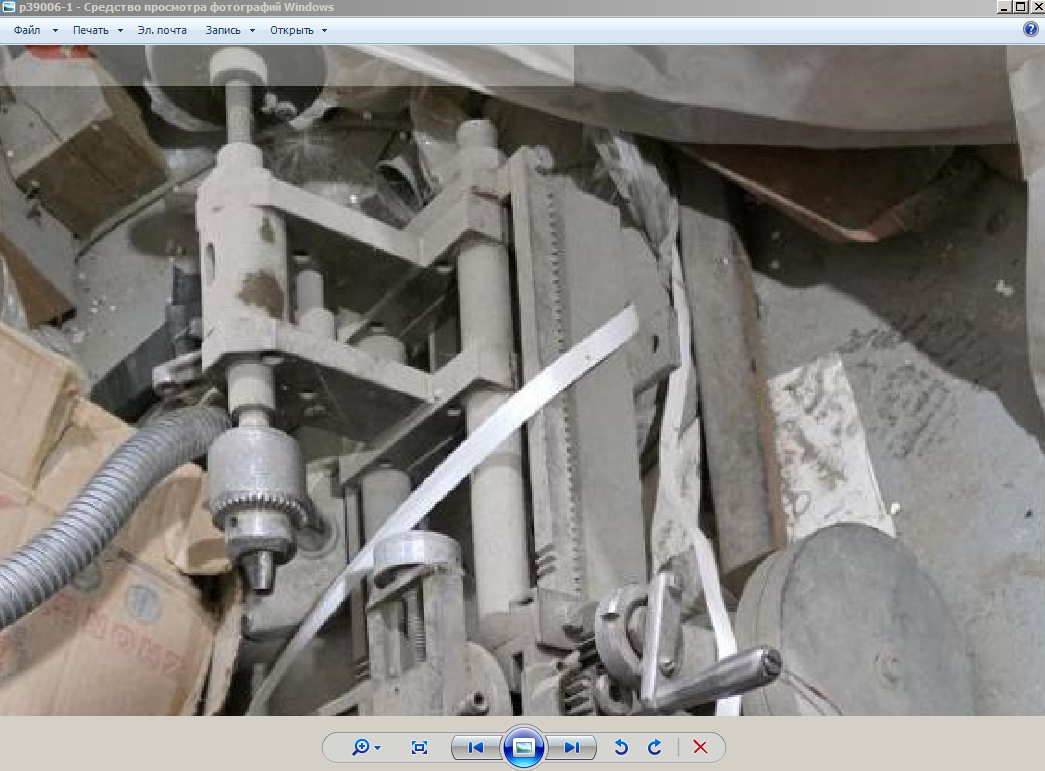Image resolution: width=1045 pixels, height=771 pixels.
Task: Close the photo viewer window
Action: point(1036,6)
